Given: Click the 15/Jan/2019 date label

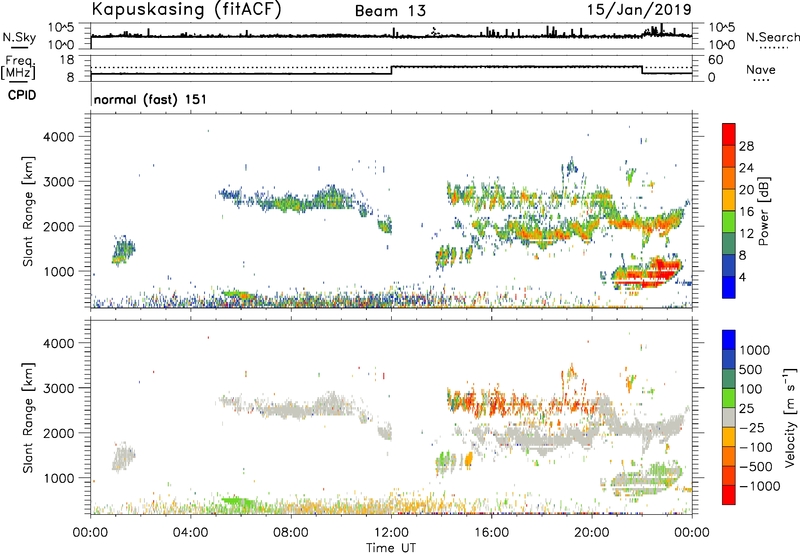Looking at the screenshot, I should pos(639,9).
